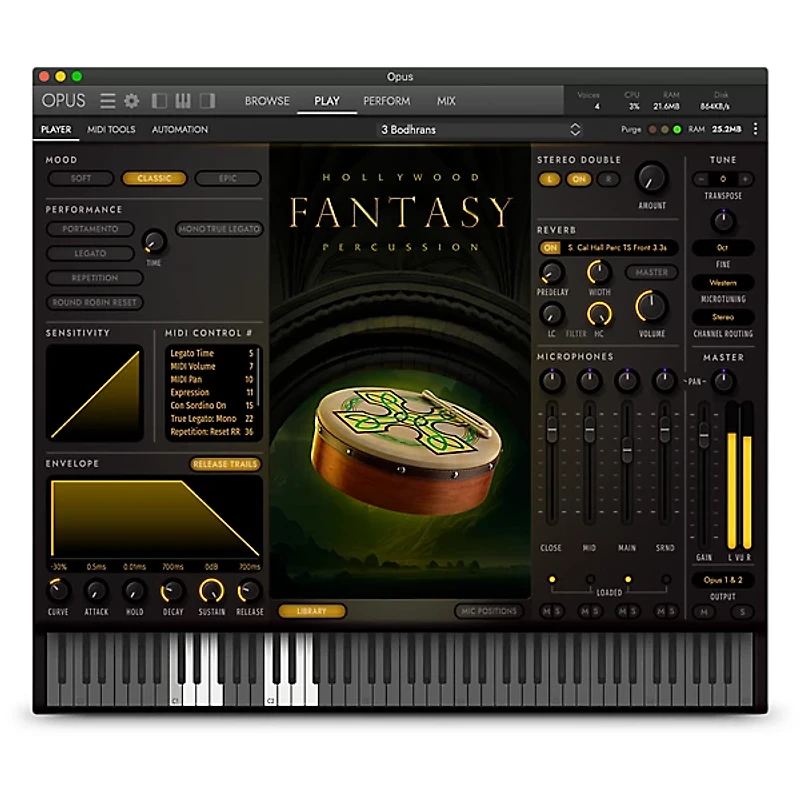Switch to the Mix tab
The image size is (800, 800).
(x=446, y=101)
